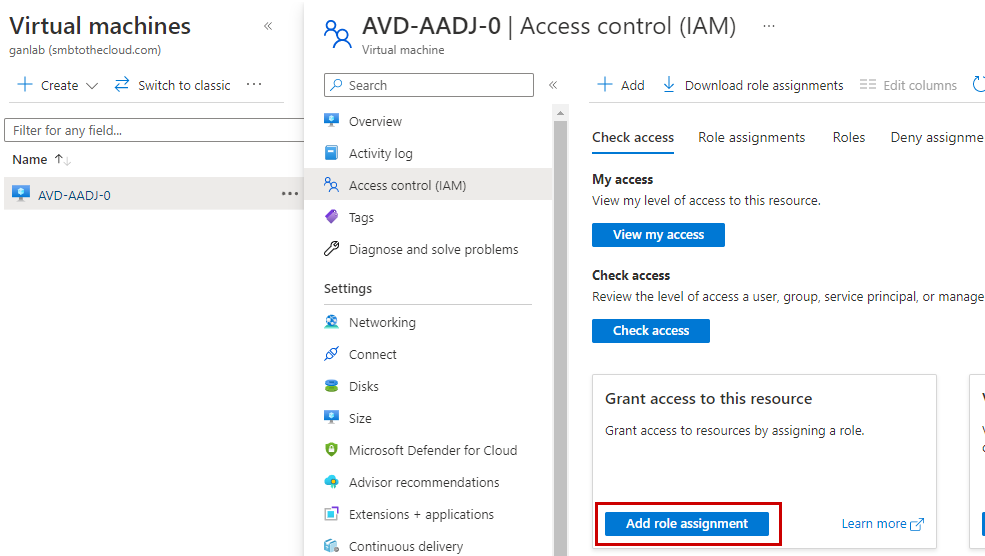Click the Activity log icon

click(x=332, y=153)
